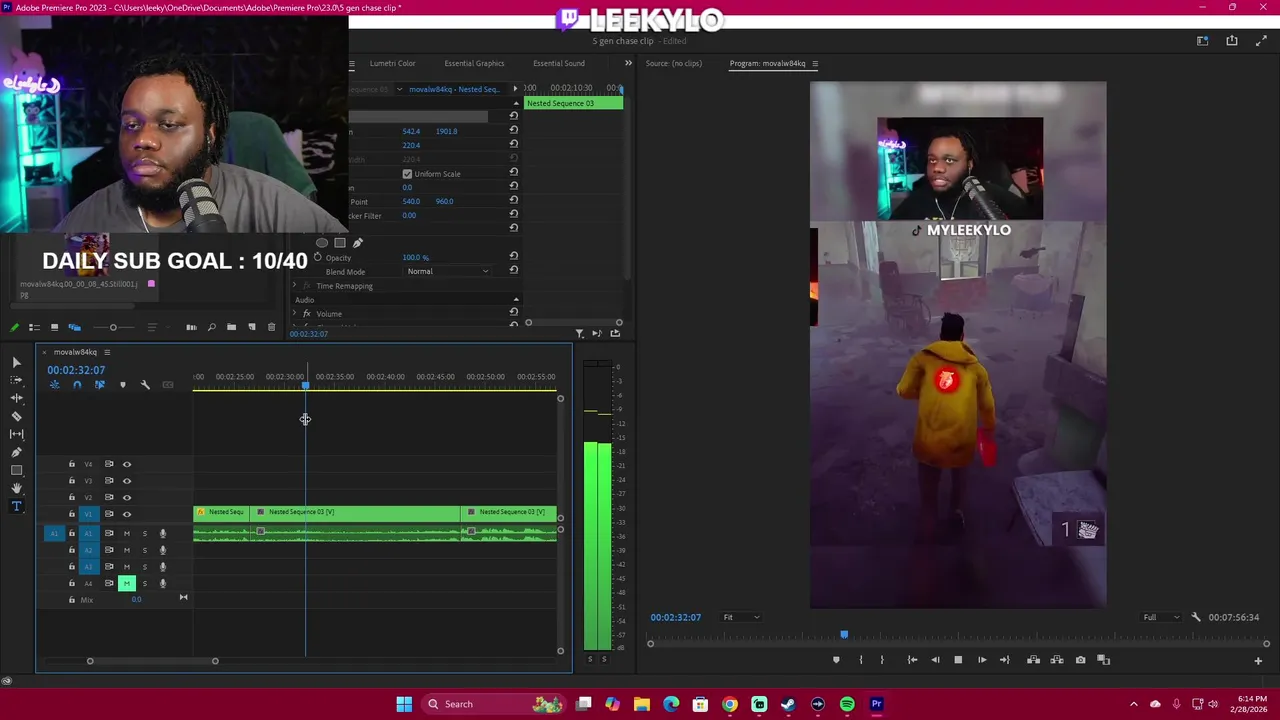Toggle Uniform Scale checkbox

coord(407,174)
